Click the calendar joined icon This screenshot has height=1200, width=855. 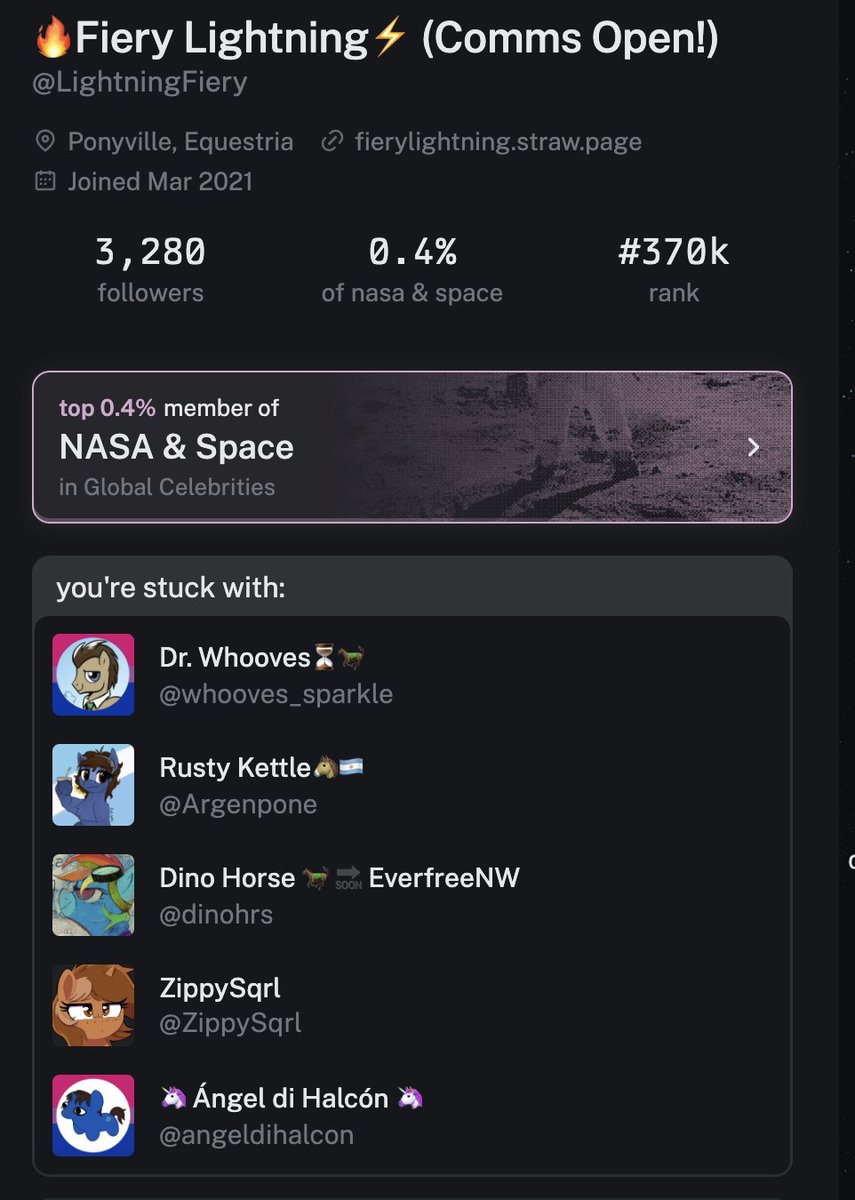(x=45, y=181)
